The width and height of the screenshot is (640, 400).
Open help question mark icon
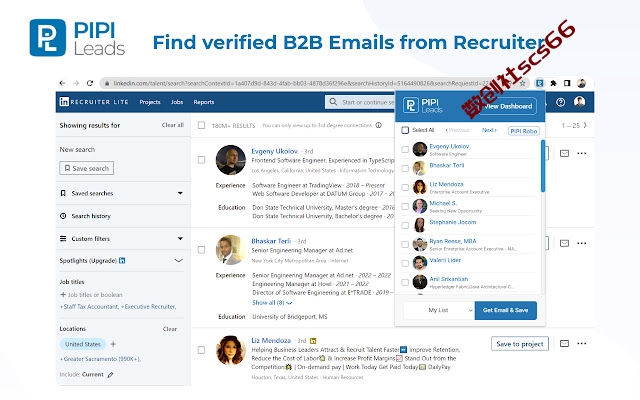560,102
